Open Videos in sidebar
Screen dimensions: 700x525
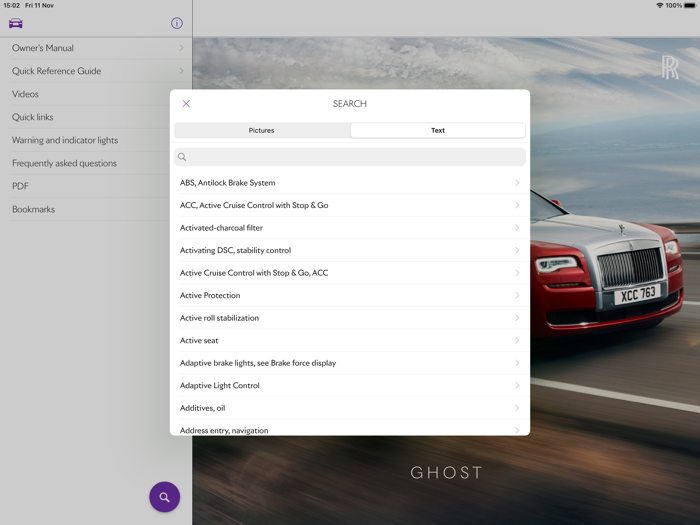85,94
